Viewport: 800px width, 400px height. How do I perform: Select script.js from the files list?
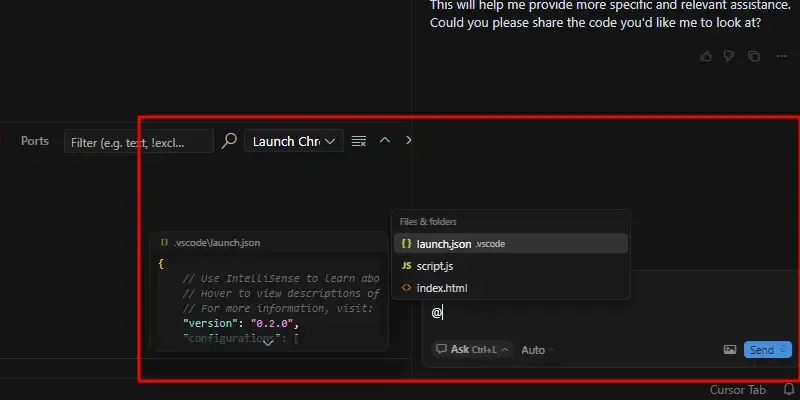[511, 266]
